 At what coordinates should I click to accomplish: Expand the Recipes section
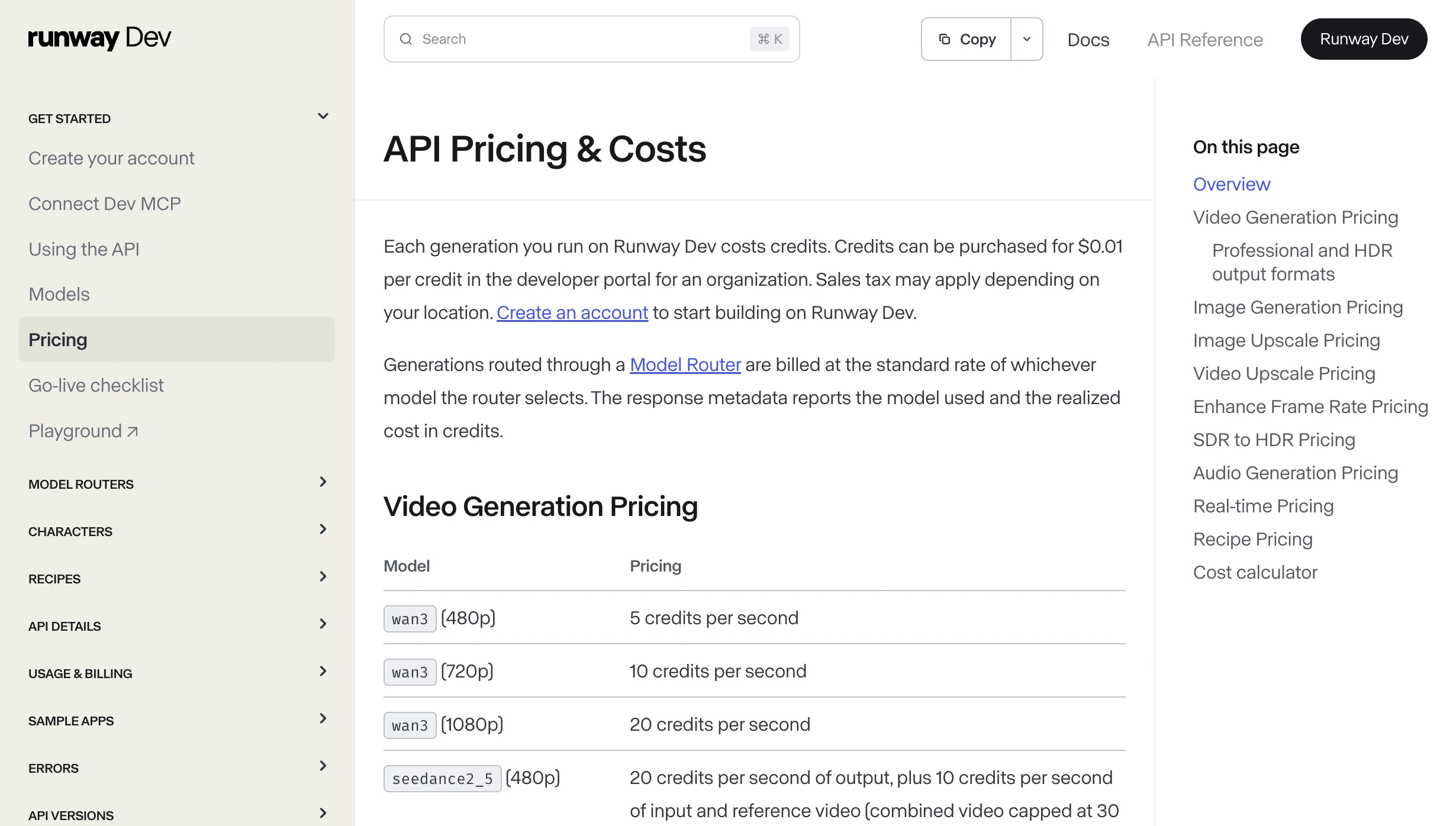(323, 576)
